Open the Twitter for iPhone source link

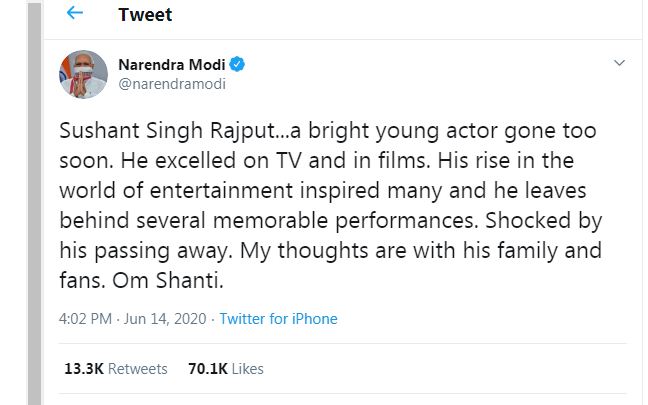[278, 319]
